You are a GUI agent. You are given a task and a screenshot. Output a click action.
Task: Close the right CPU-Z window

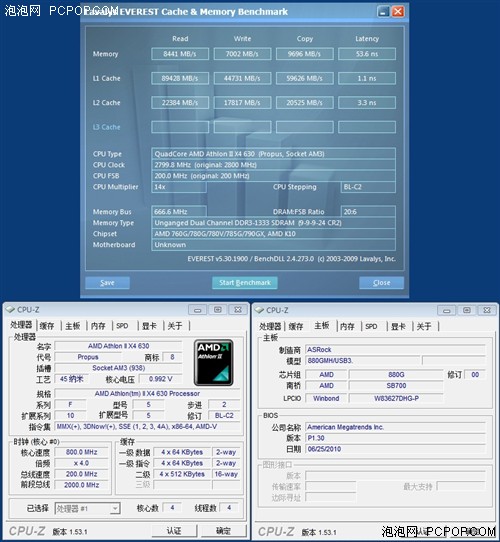[487, 310]
